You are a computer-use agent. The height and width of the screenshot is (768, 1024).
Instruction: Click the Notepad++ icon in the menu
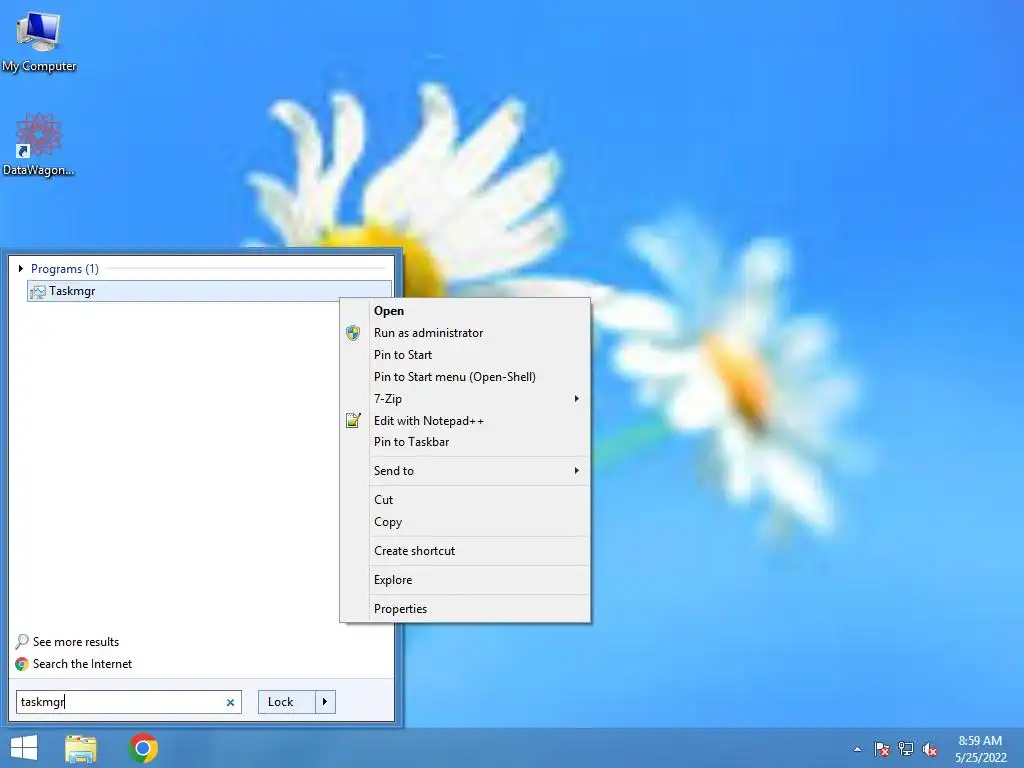coord(353,421)
